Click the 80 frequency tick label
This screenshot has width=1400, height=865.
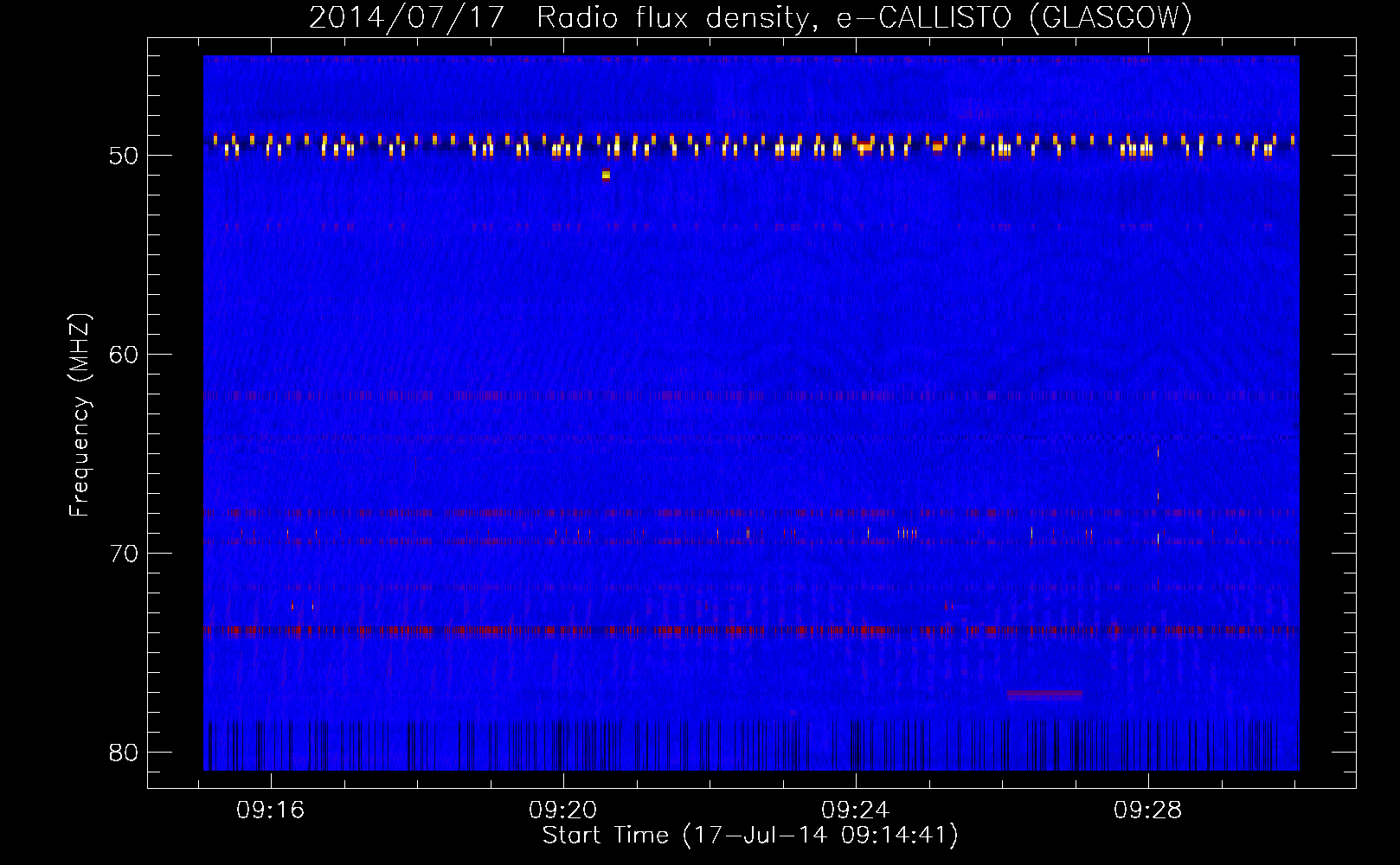[x=123, y=753]
